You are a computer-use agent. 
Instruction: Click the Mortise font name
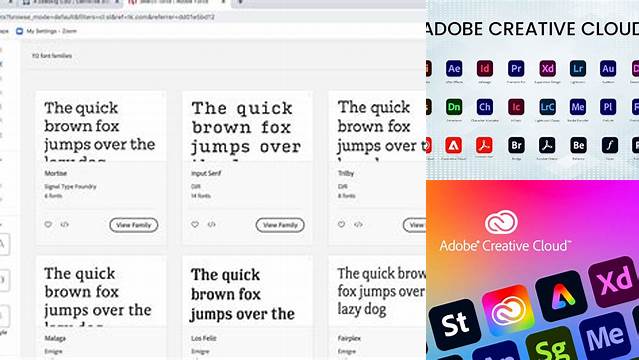(x=55, y=173)
